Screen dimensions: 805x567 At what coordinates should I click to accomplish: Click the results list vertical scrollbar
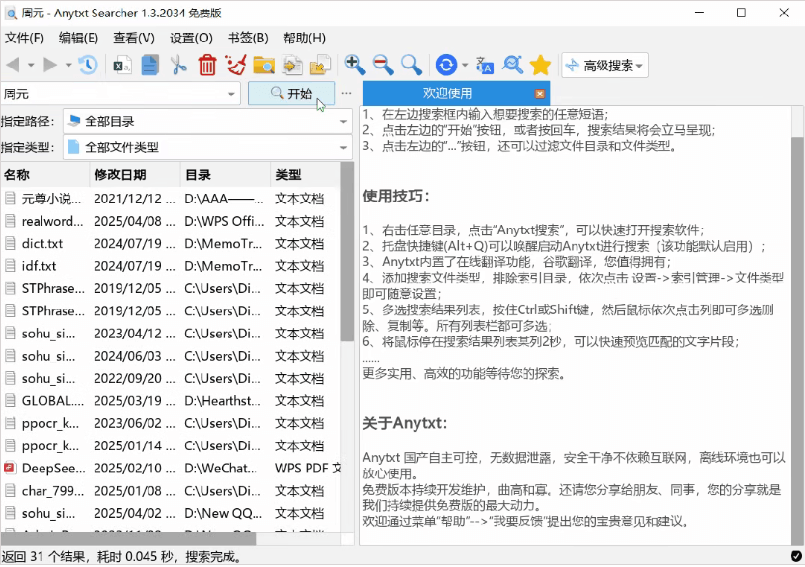[348, 252]
